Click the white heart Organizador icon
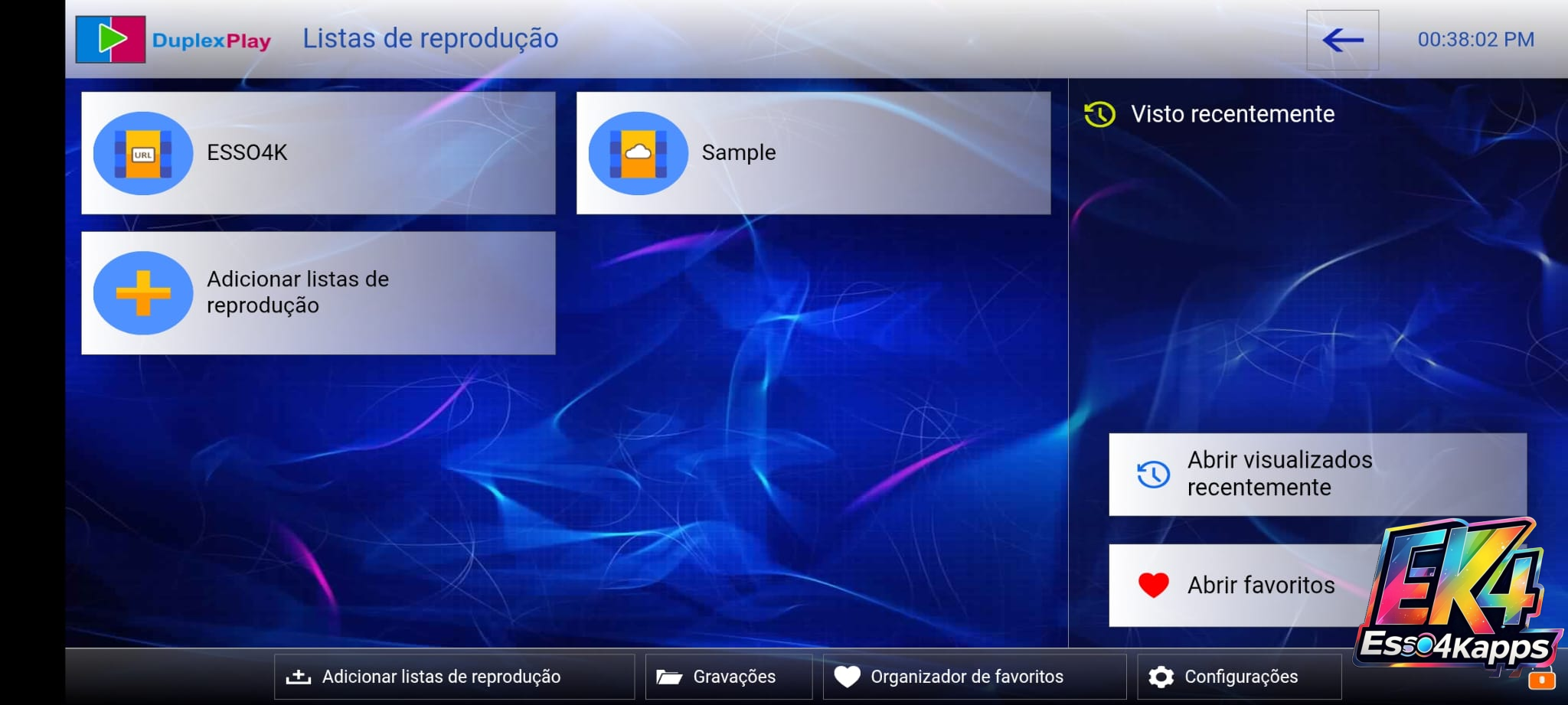The height and width of the screenshot is (705, 1568). 847,677
